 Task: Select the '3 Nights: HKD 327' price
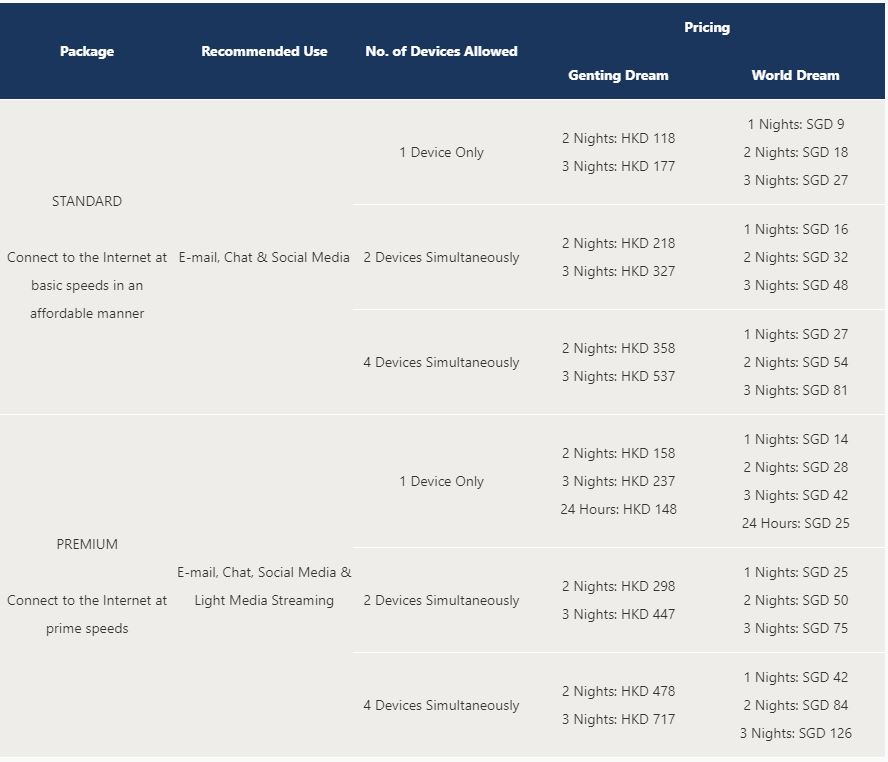tap(618, 271)
